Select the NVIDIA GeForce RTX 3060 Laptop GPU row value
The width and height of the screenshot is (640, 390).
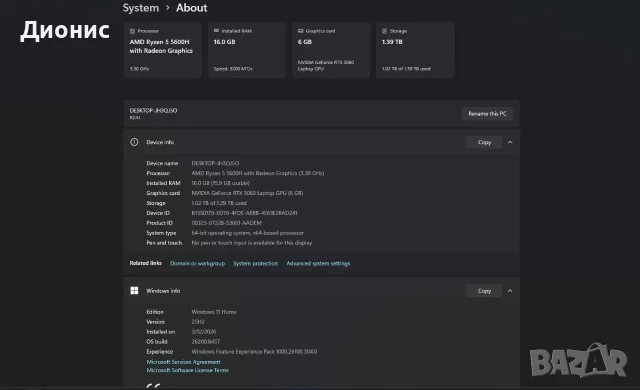pos(247,193)
